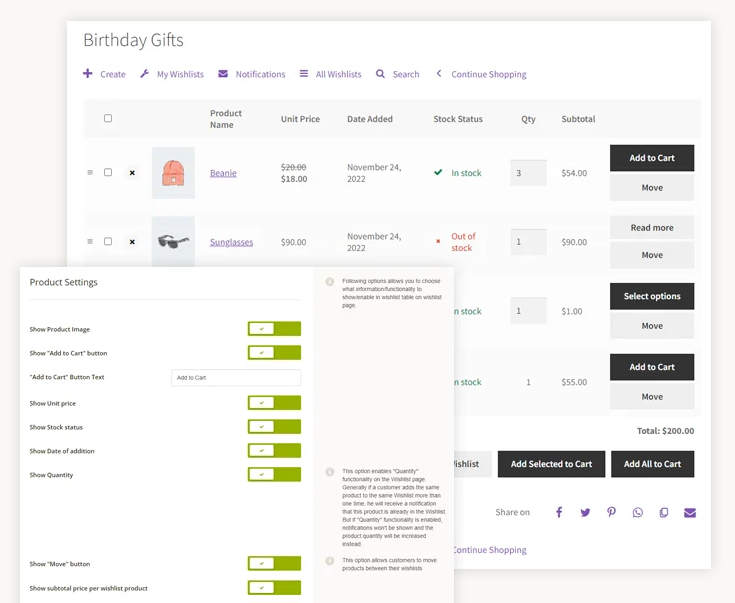Click the back chevron beside top Continue Shopping
The height and width of the screenshot is (603, 735).
(x=439, y=73)
